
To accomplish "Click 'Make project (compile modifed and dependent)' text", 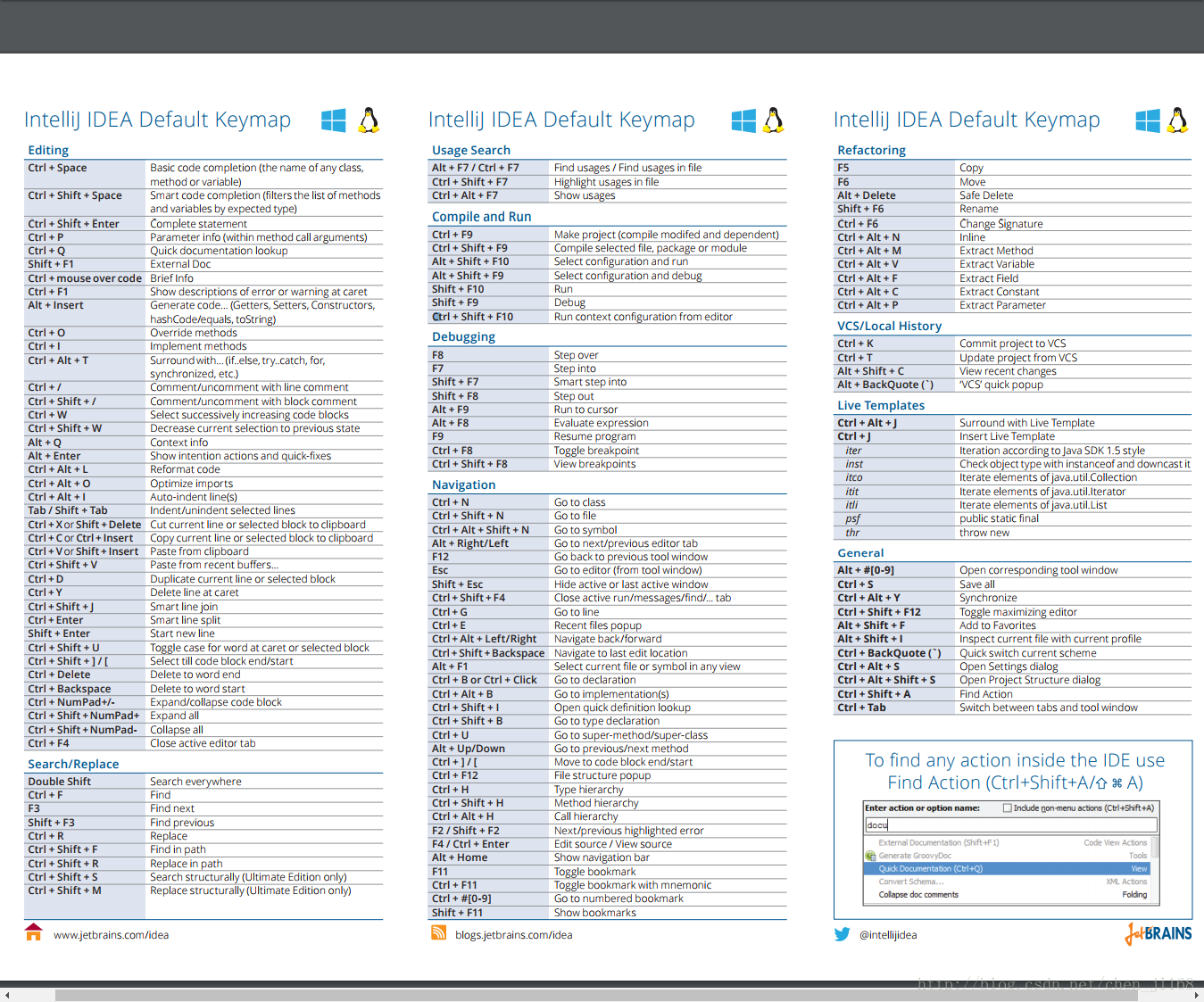I will point(667,235).
